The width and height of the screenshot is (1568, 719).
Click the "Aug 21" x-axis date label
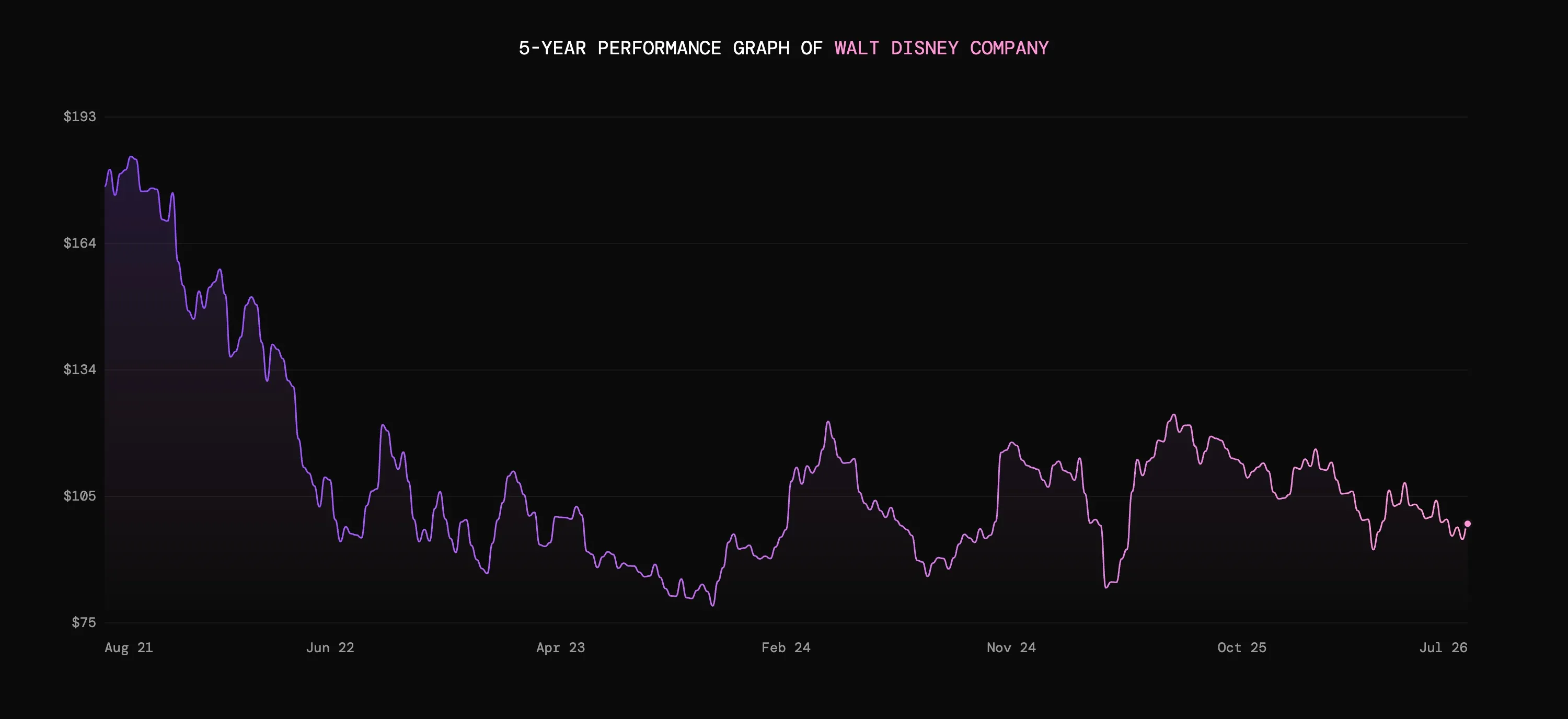click(129, 647)
